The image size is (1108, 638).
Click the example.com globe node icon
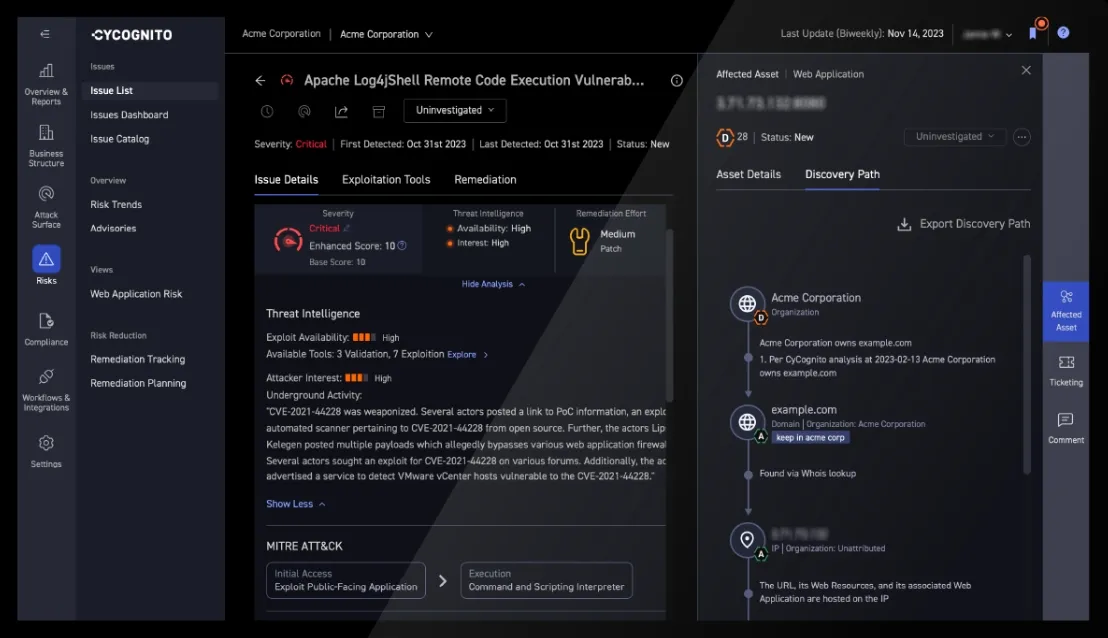point(747,422)
